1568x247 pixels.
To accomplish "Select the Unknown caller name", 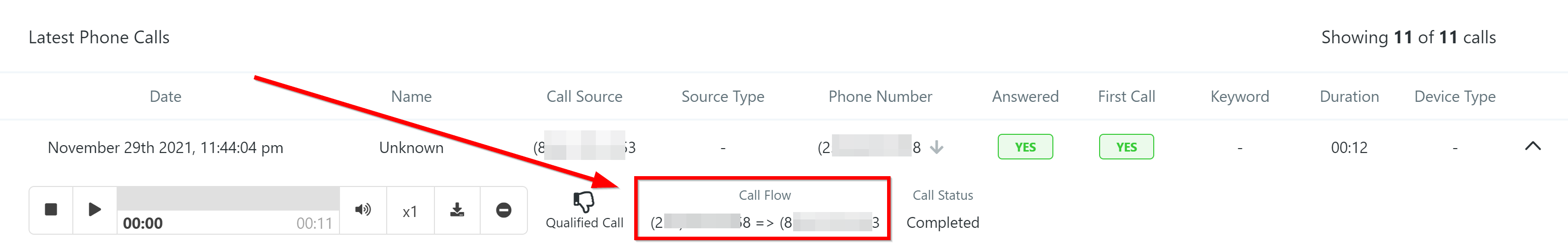I will pyautogui.click(x=411, y=148).
